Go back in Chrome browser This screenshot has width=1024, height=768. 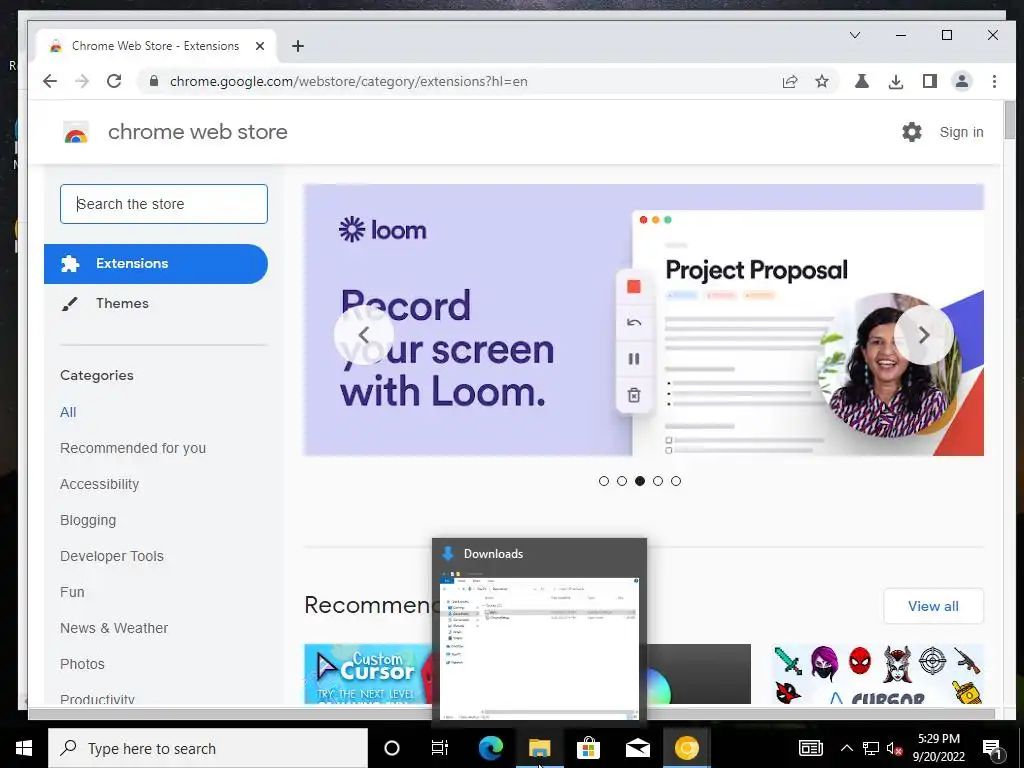point(50,81)
